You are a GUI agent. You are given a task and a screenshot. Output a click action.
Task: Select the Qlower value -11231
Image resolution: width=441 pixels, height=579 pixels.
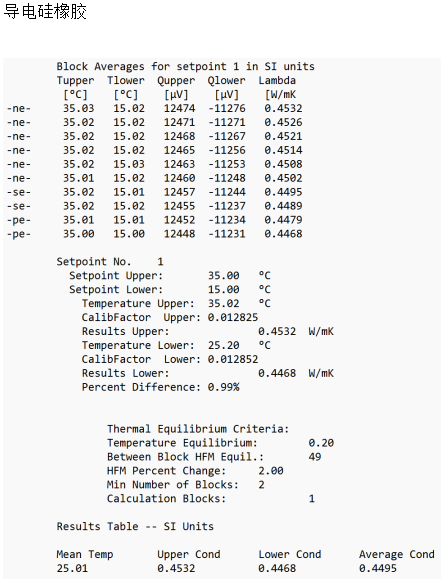[227, 234]
